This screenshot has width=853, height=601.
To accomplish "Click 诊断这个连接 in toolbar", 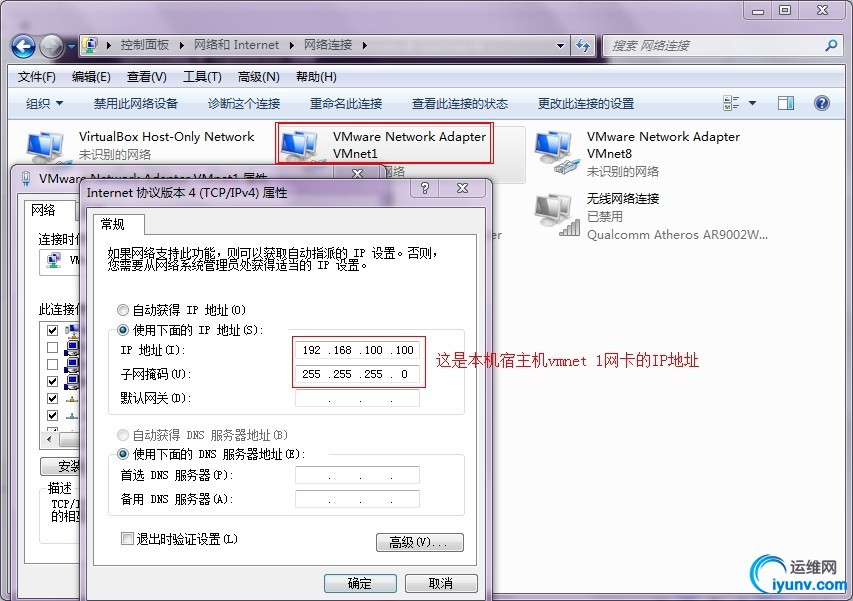I will click(x=244, y=103).
